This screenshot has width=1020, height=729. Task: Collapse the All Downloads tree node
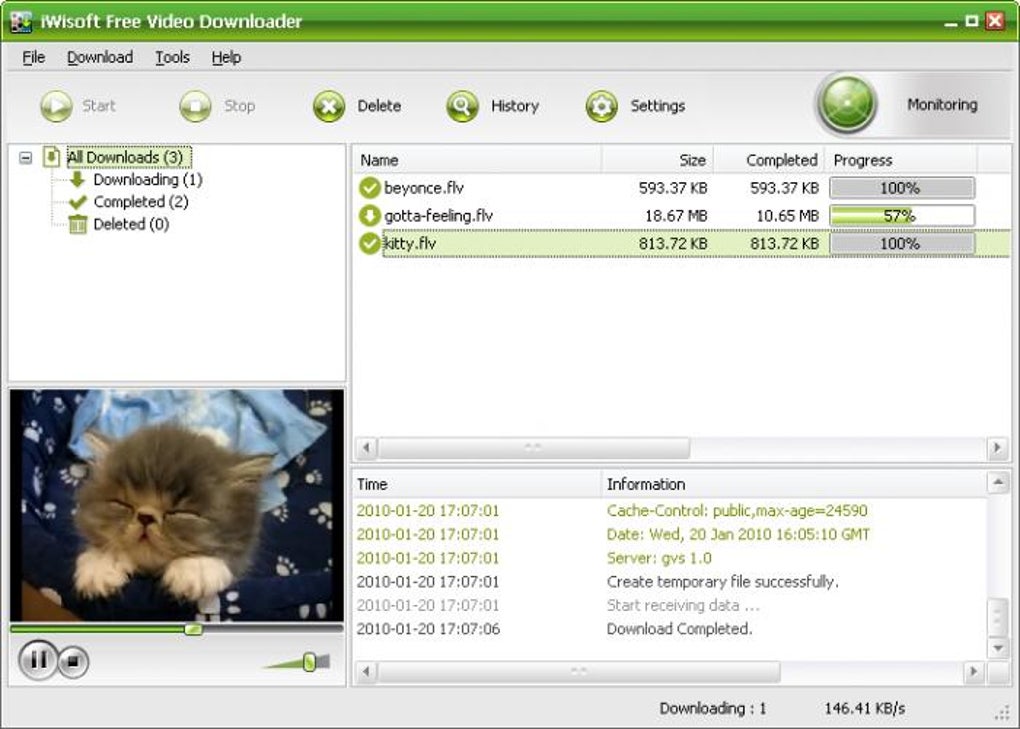25,157
